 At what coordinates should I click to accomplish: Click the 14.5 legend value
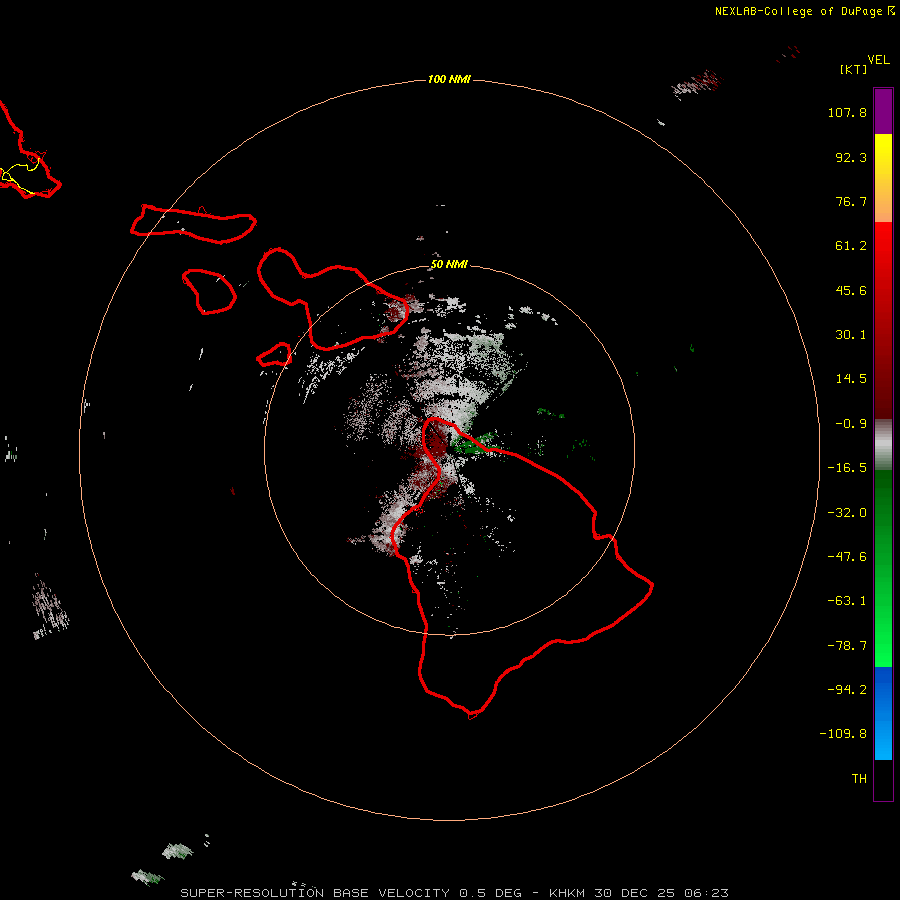pos(851,379)
